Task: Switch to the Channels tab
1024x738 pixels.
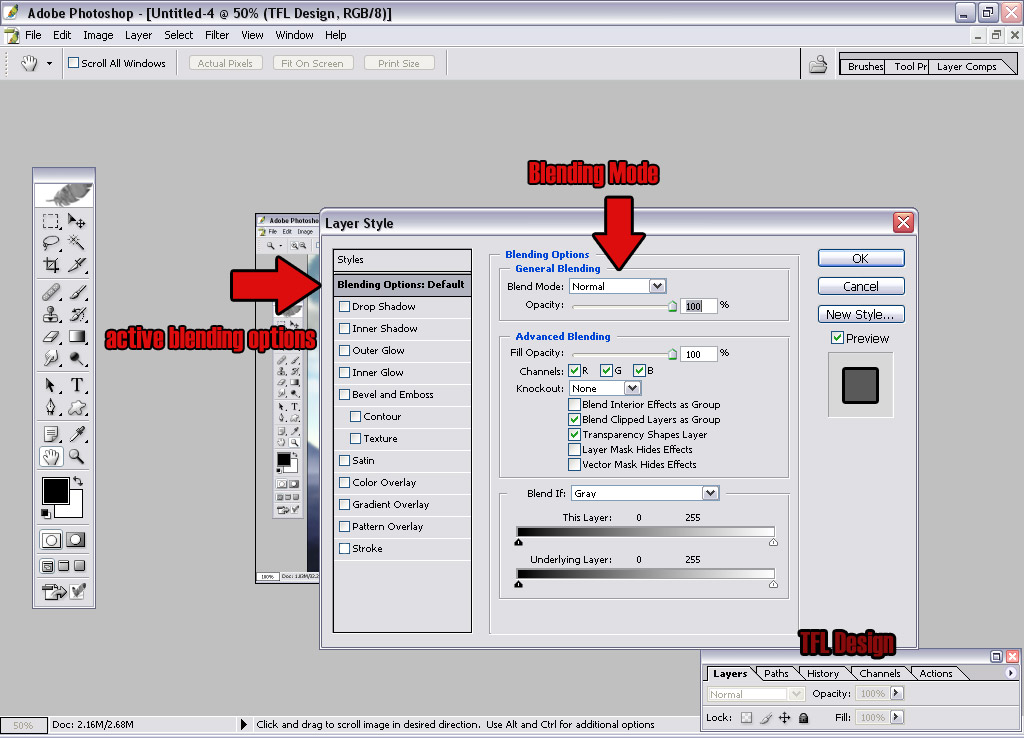Action: coord(879,673)
